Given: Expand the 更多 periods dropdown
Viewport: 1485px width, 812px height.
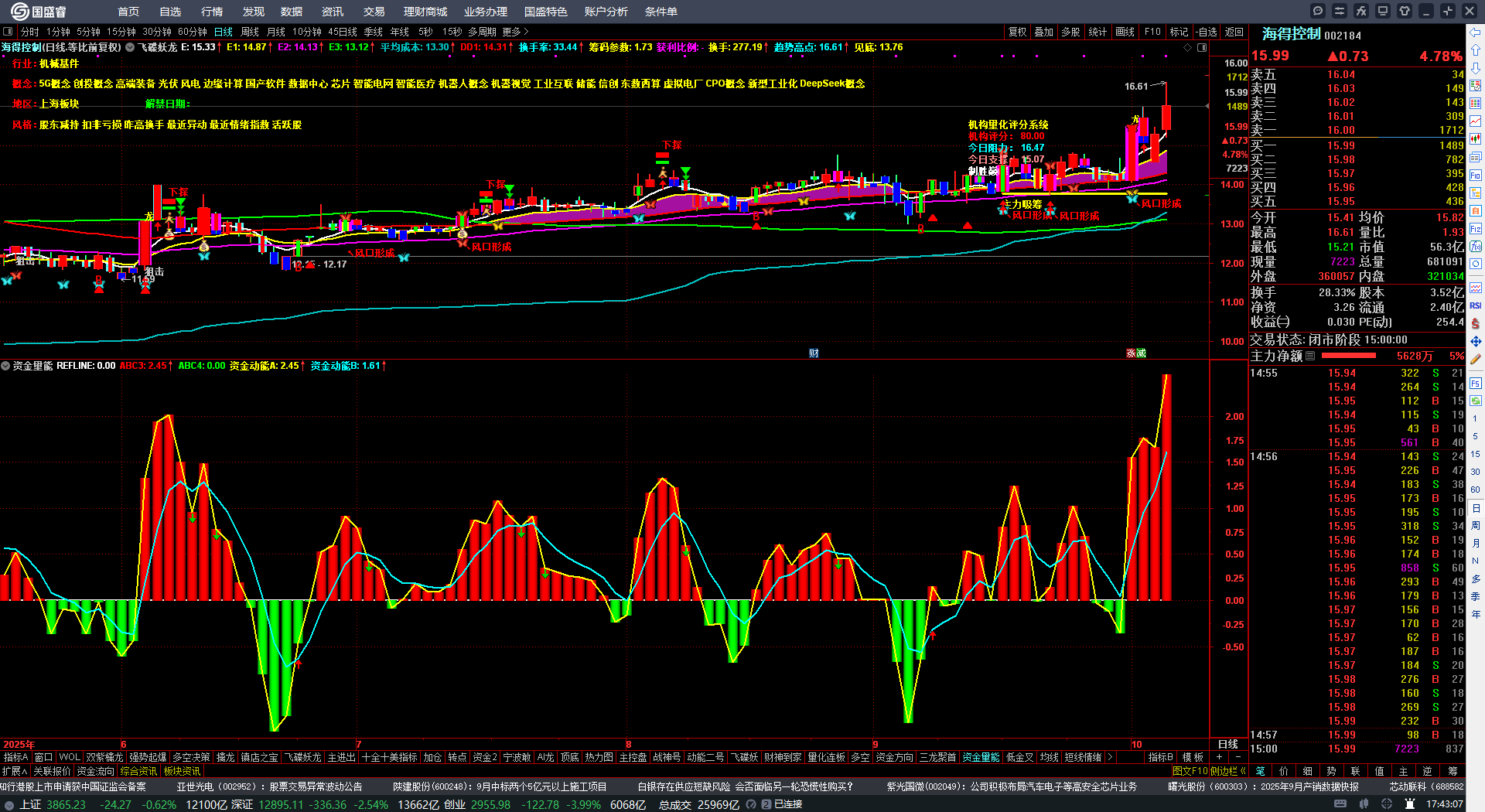Looking at the screenshot, I should [515, 32].
